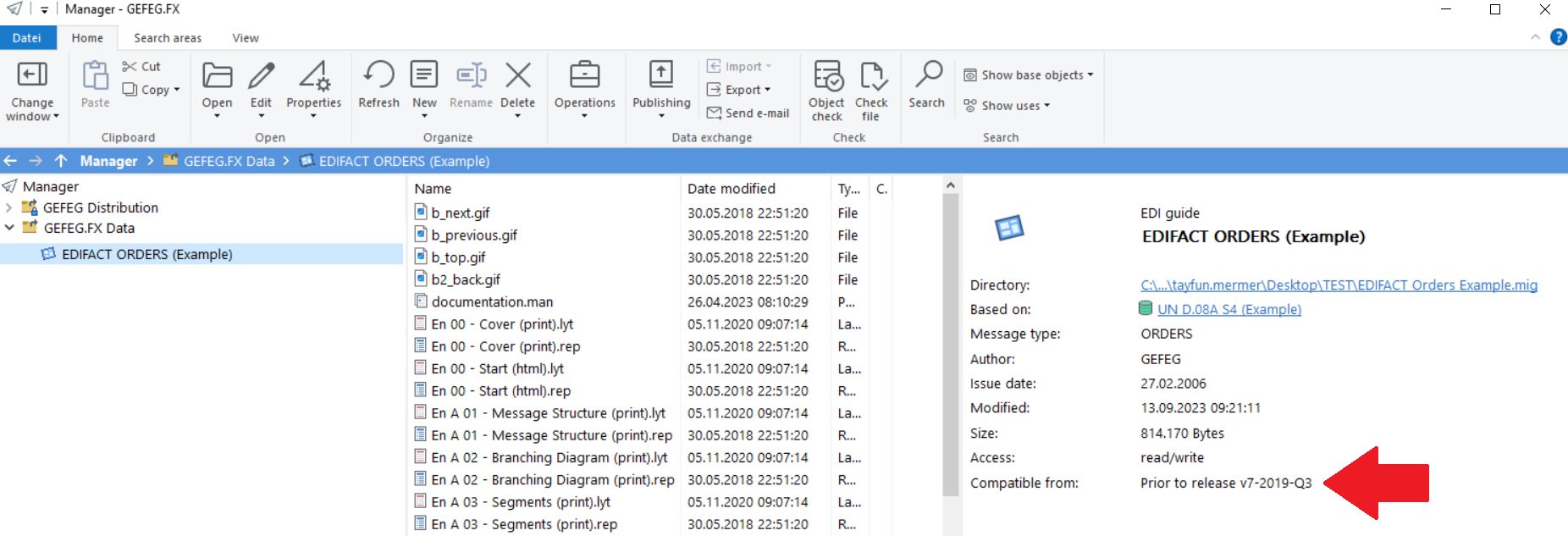
Task: Select file documentation.man
Action: click(492, 301)
